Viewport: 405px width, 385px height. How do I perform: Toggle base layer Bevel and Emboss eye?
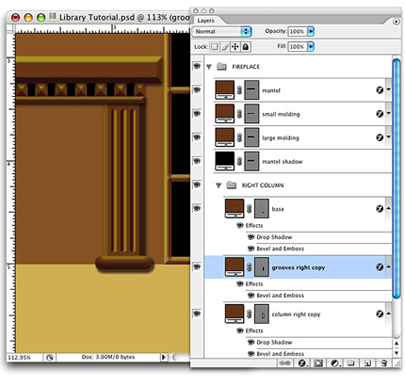[251, 249]
